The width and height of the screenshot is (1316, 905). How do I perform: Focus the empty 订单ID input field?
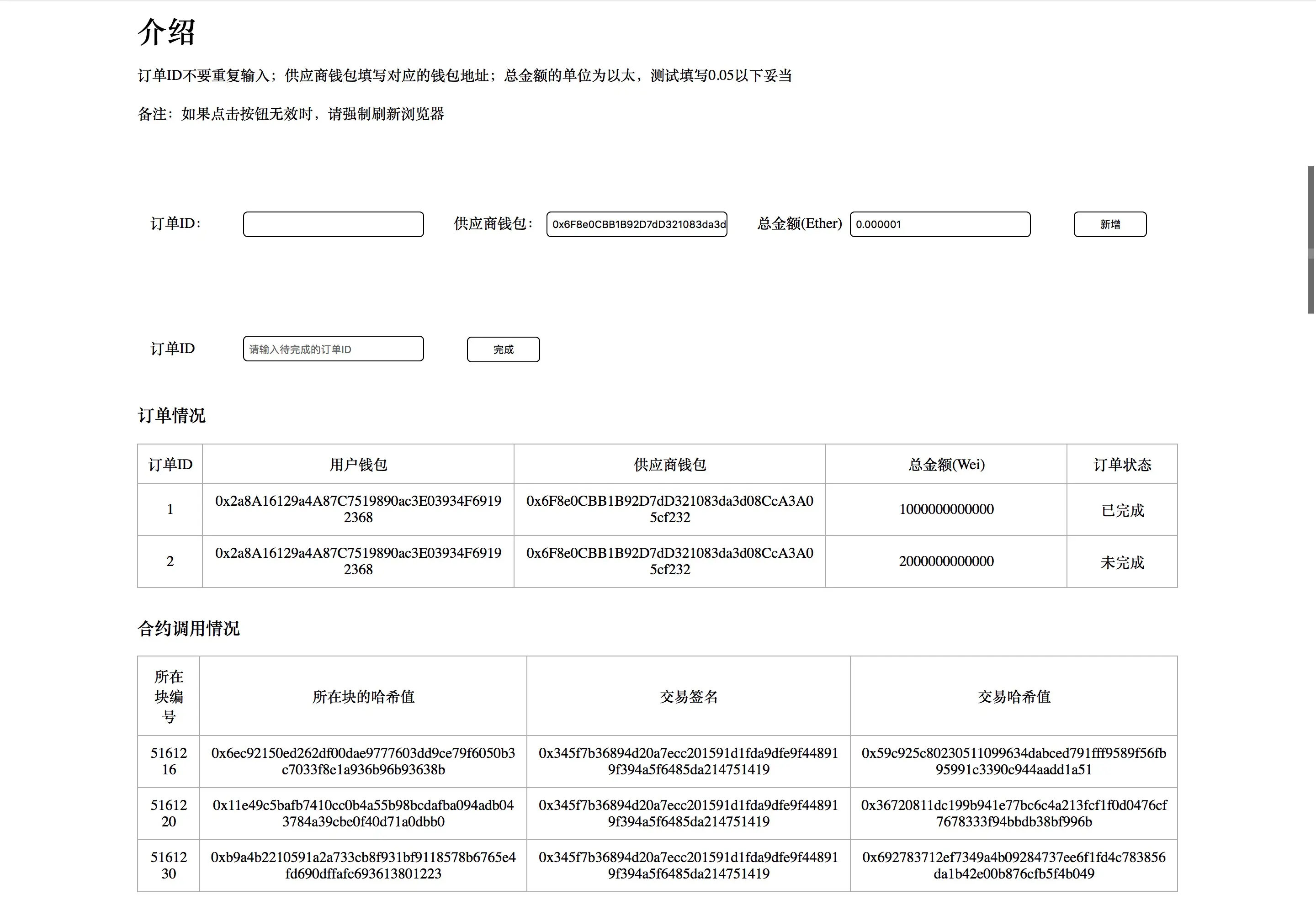tap(333, 224)
